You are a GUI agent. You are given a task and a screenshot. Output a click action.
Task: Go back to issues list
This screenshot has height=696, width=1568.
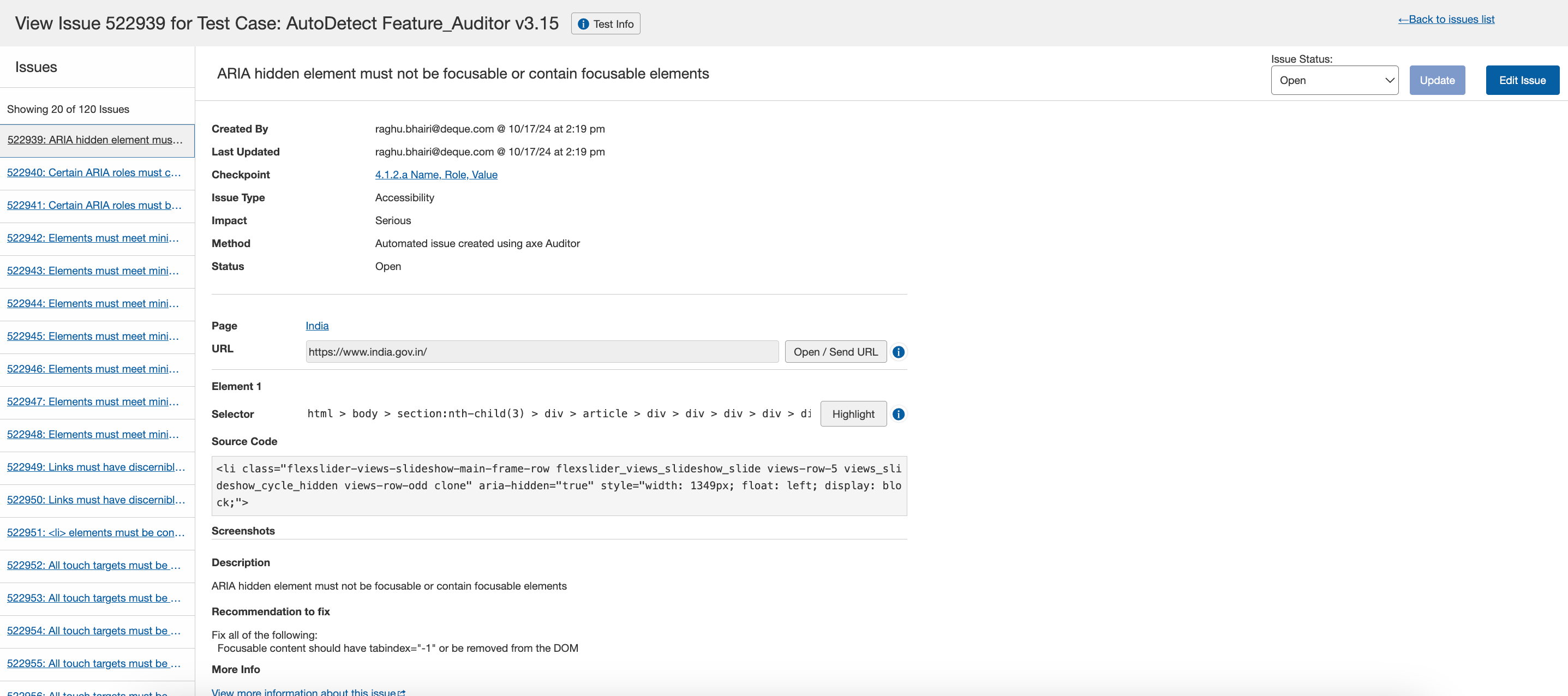pyautogui.click(x=1446, y=19)
